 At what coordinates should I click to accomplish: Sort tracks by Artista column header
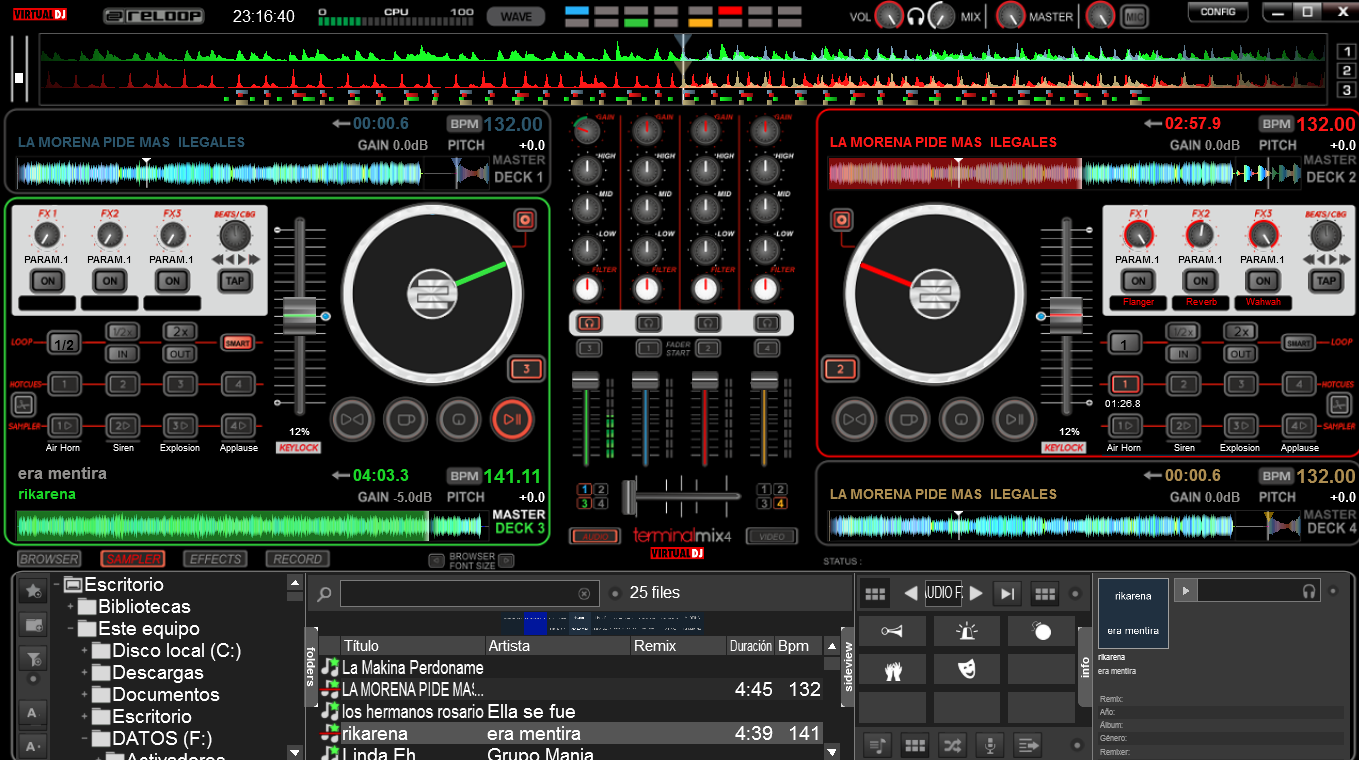[x=558, y=646]
